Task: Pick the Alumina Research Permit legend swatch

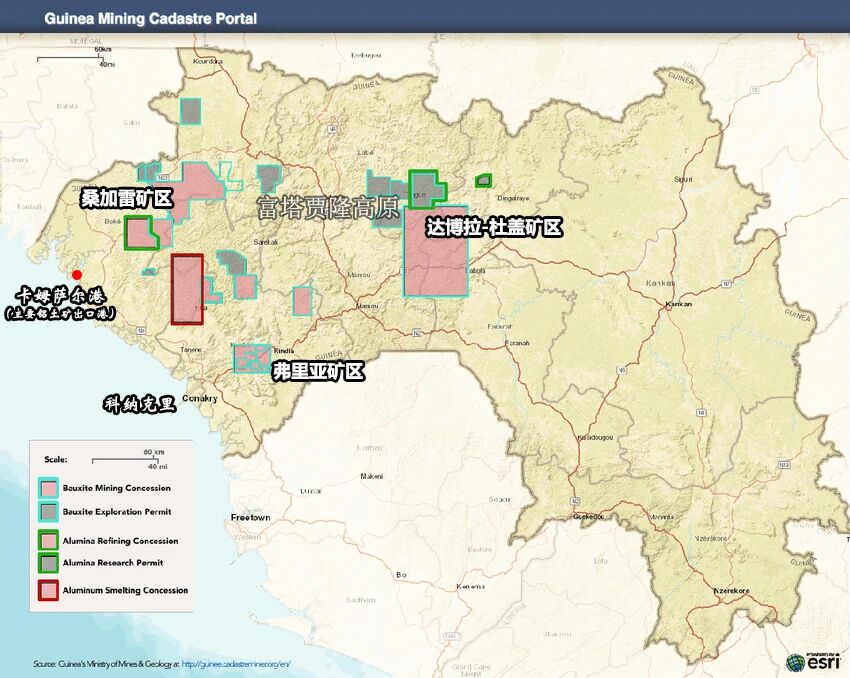Action: pos(48,563)
